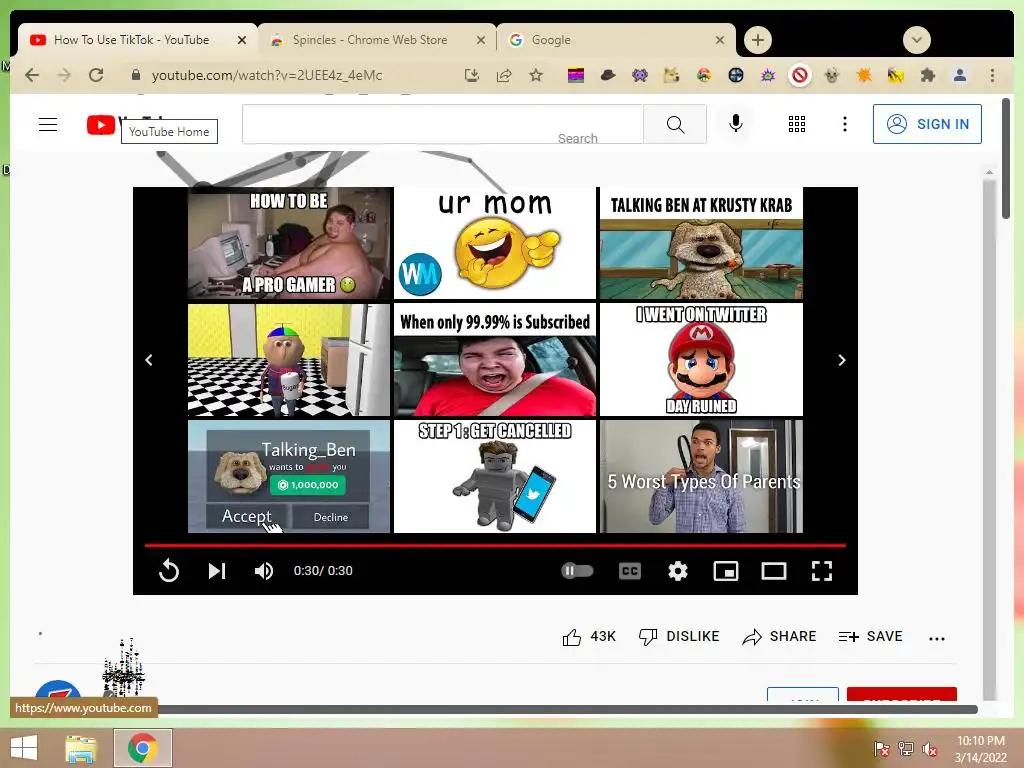Reload the current page
The width and height of the screenshot is (1024, 768).
[96, 75]
